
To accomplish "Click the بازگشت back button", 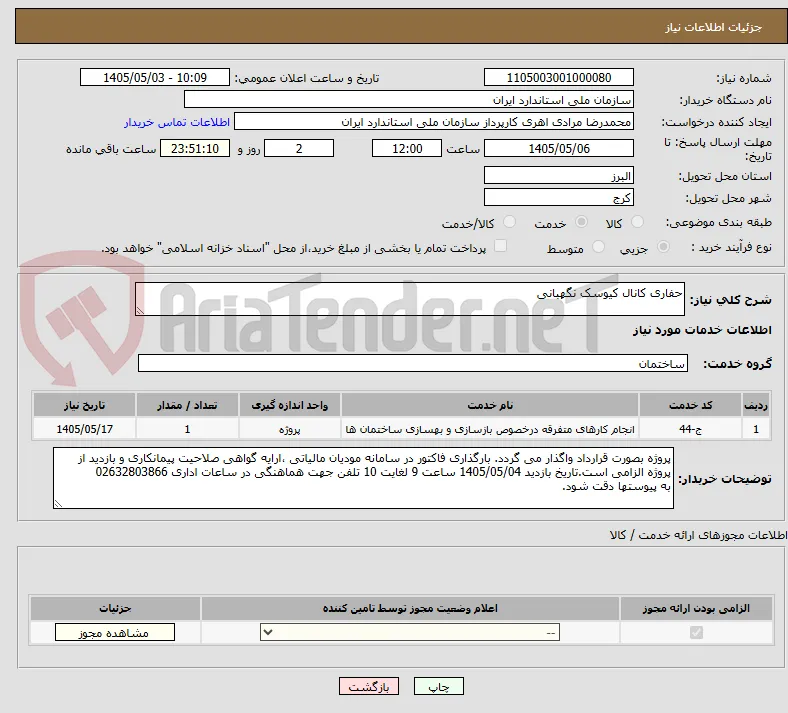I will 369,686.
